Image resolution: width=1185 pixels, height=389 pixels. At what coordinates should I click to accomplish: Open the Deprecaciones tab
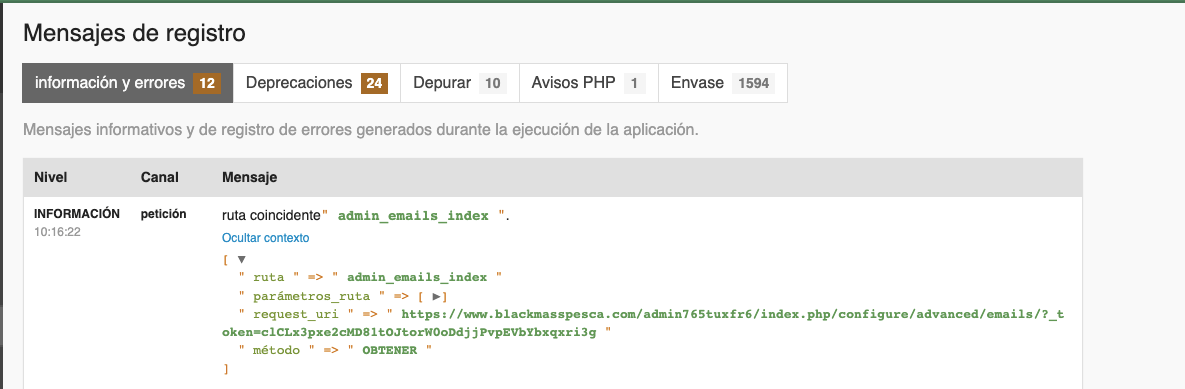pyautogui.click(x=317, y=83)
